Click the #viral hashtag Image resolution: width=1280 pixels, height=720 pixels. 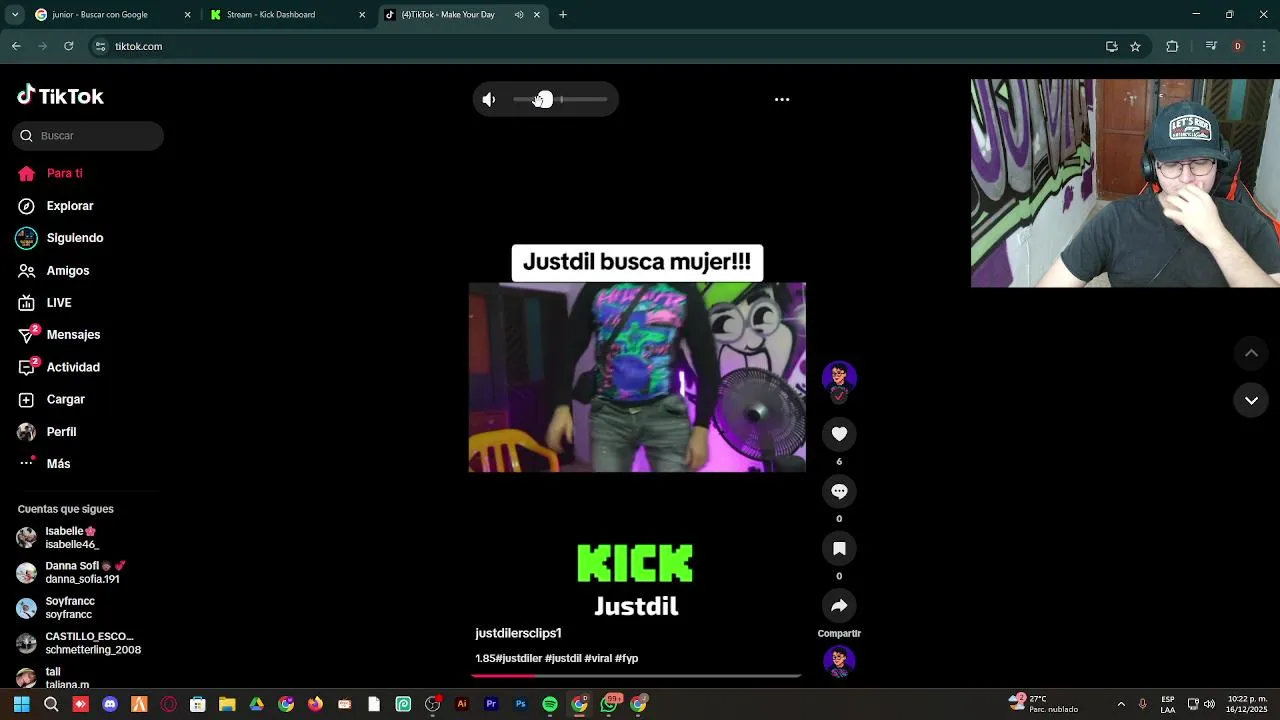coord(598,658)
